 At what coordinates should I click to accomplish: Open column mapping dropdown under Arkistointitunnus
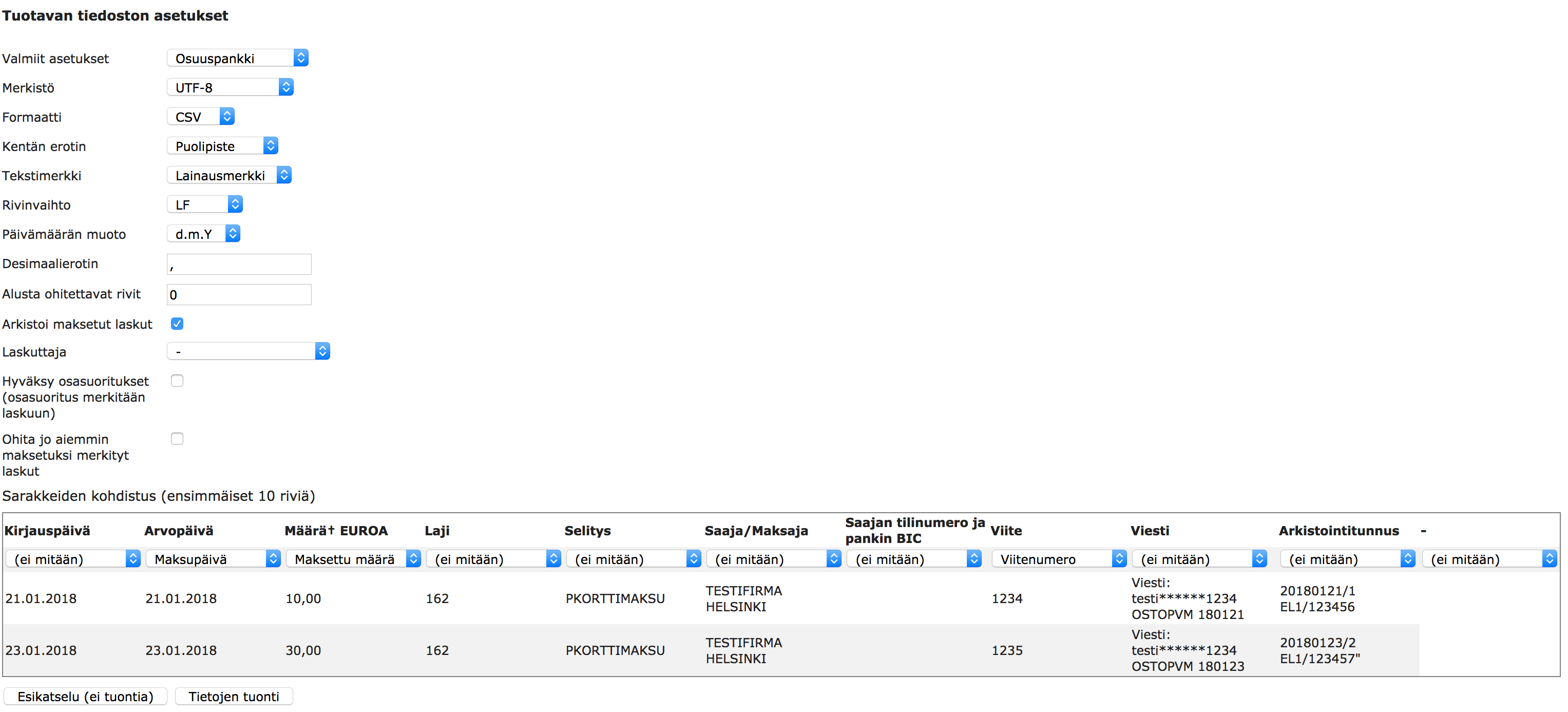click(x=1348, y=558)
